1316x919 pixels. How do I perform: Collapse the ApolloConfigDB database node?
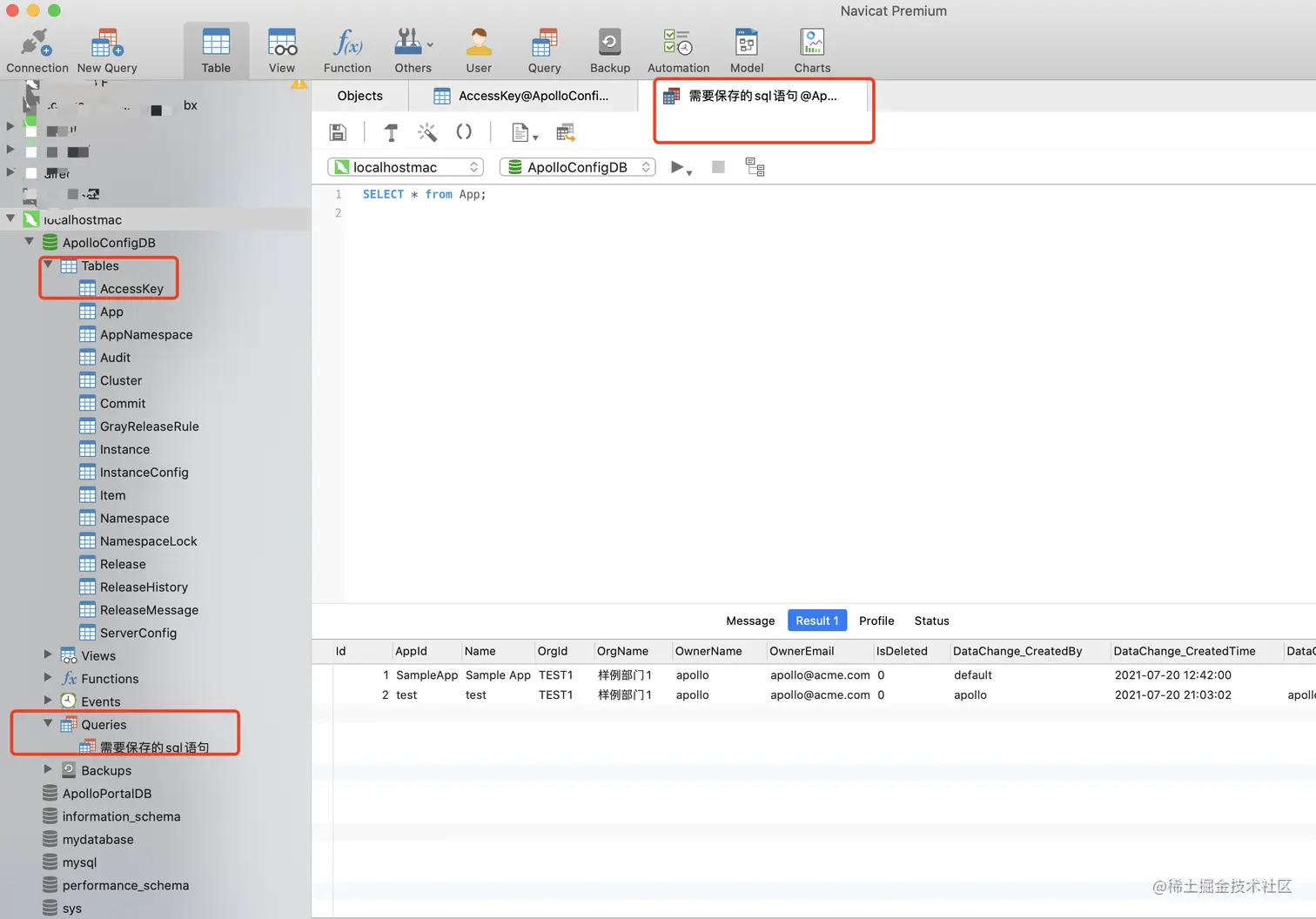click(30, 241)
